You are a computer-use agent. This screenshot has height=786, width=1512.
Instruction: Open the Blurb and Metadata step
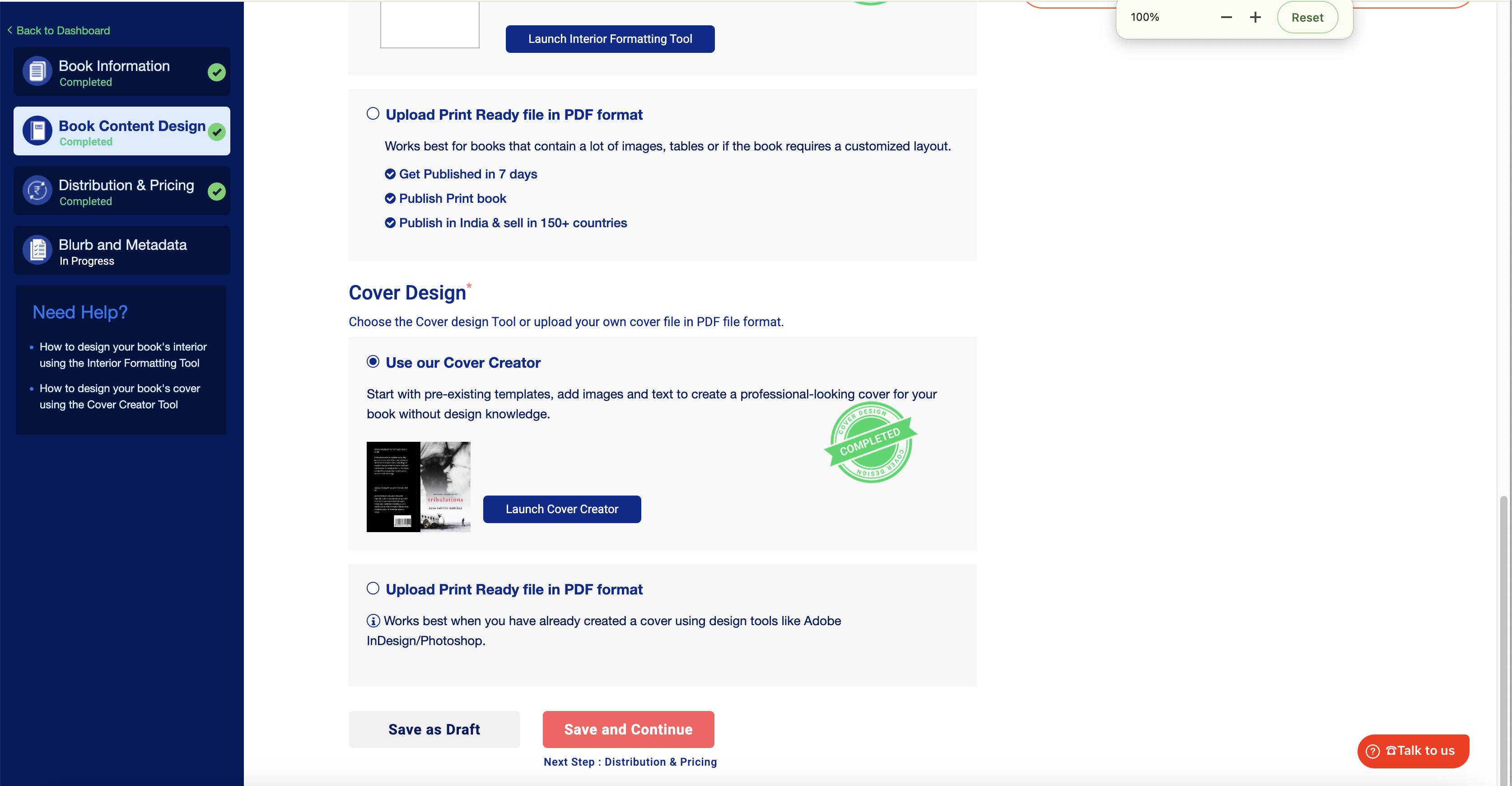[x=122, y=251]
